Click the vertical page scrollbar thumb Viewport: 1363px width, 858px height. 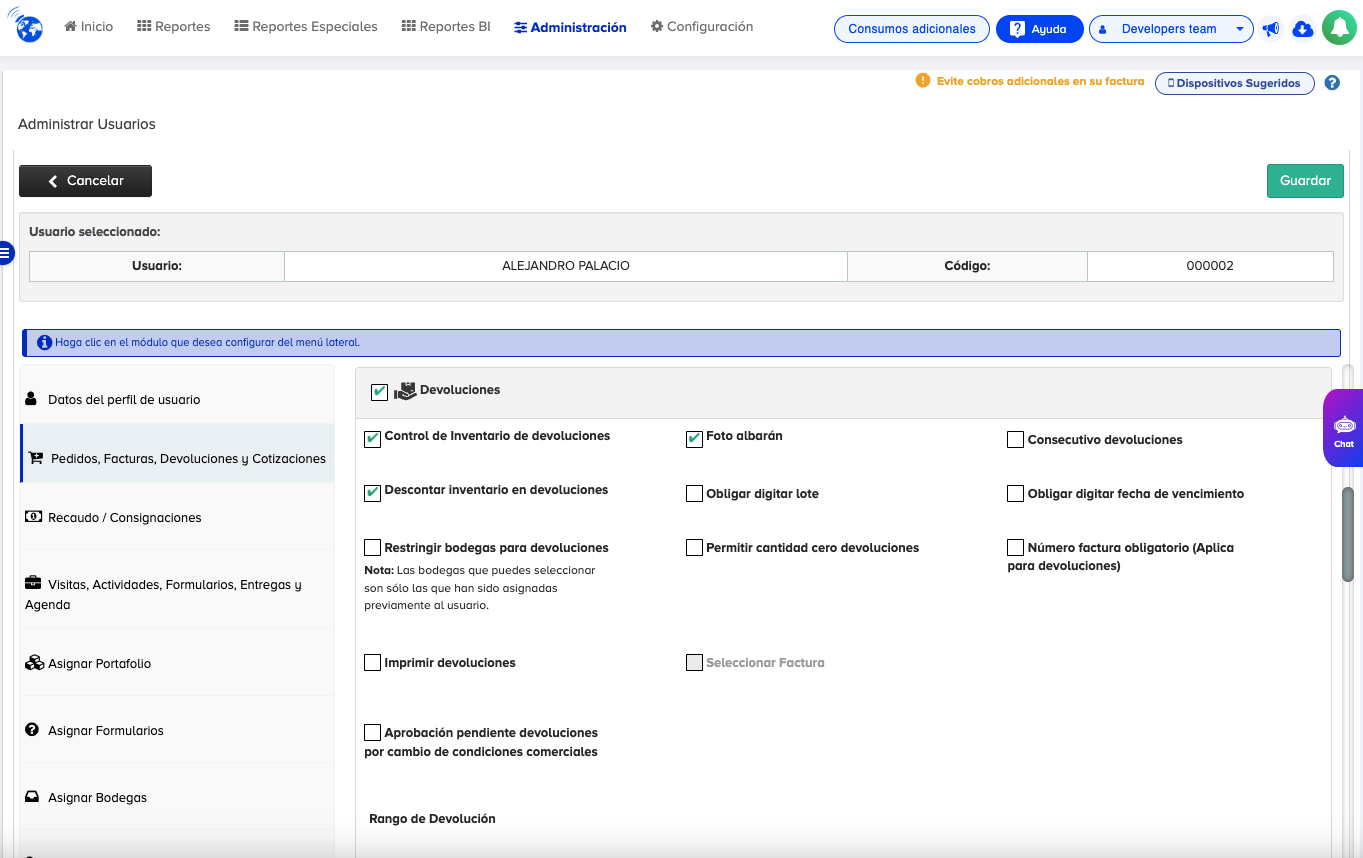coord(1347,534)
